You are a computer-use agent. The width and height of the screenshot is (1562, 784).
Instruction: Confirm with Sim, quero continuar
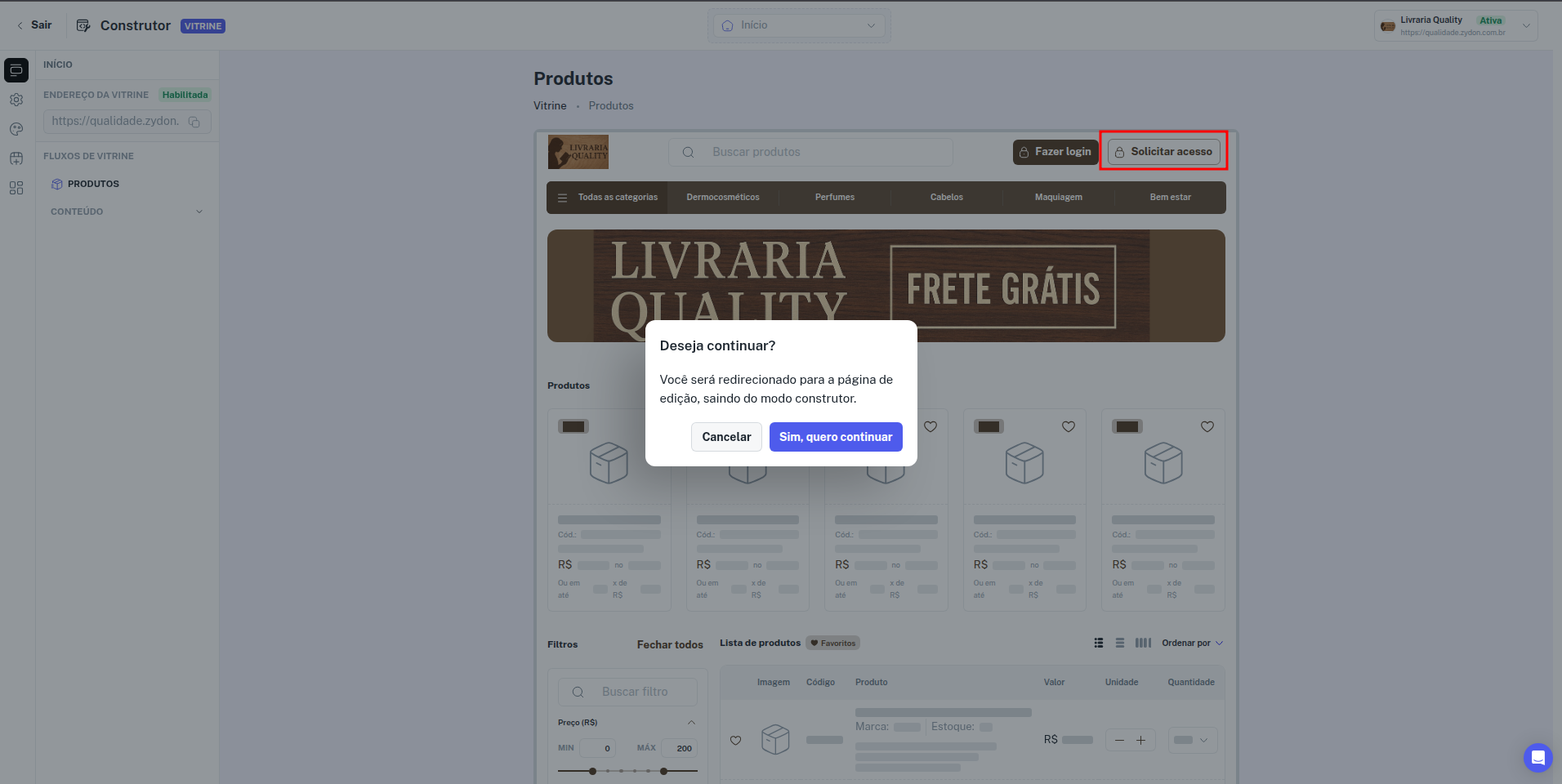coord(836,437)
